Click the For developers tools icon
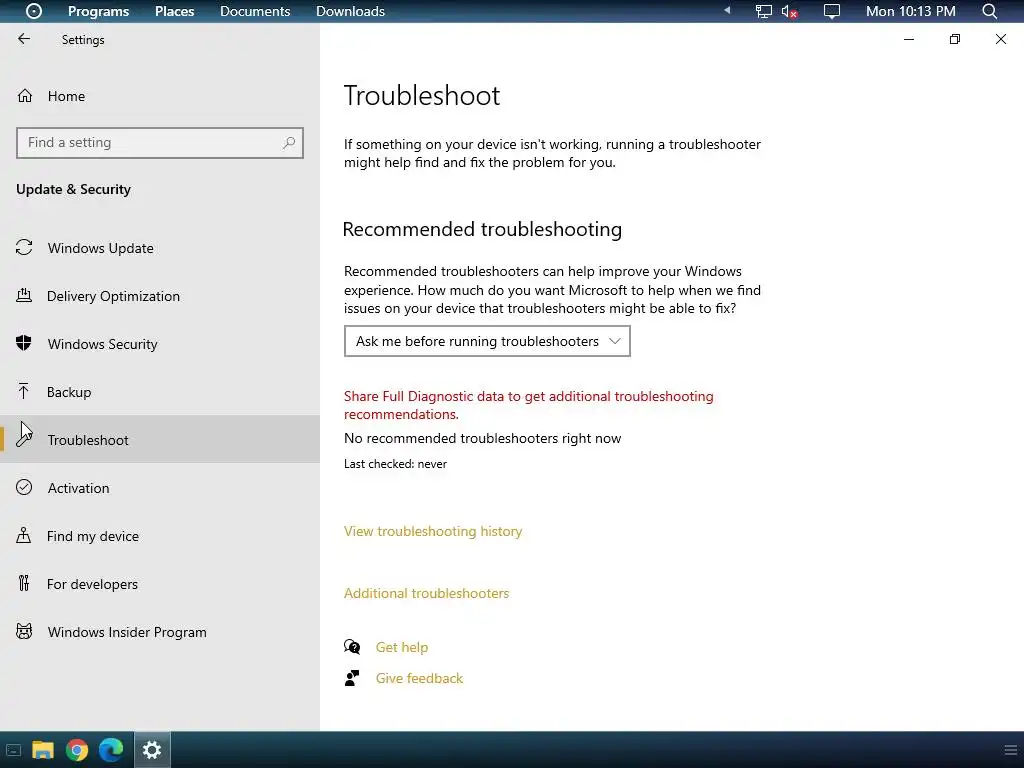 tap(24, 583)
